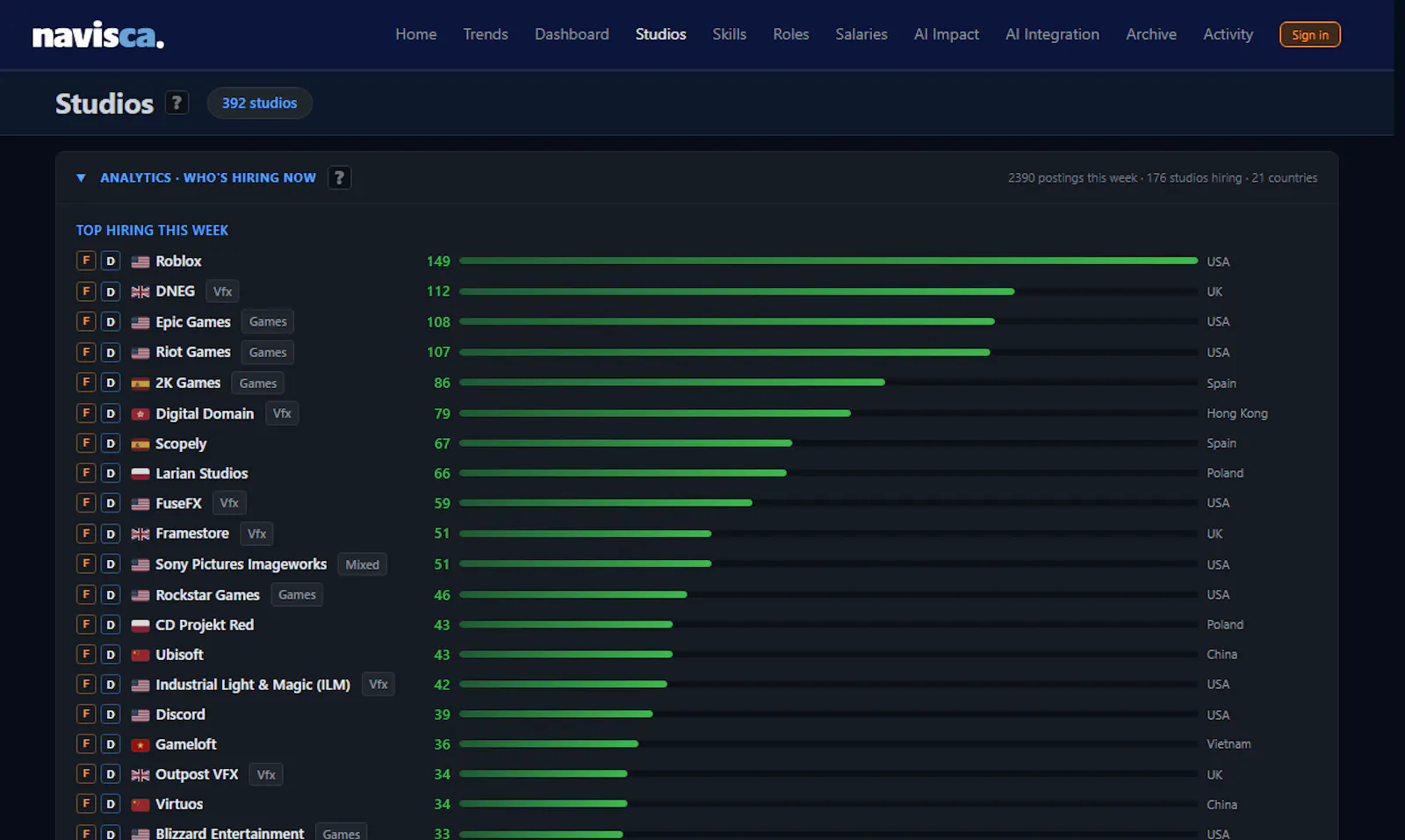Image resolution: width=1405 pixels, height=840 pixels.
Task: Open the AI Impact page
Action: (947, 34)
